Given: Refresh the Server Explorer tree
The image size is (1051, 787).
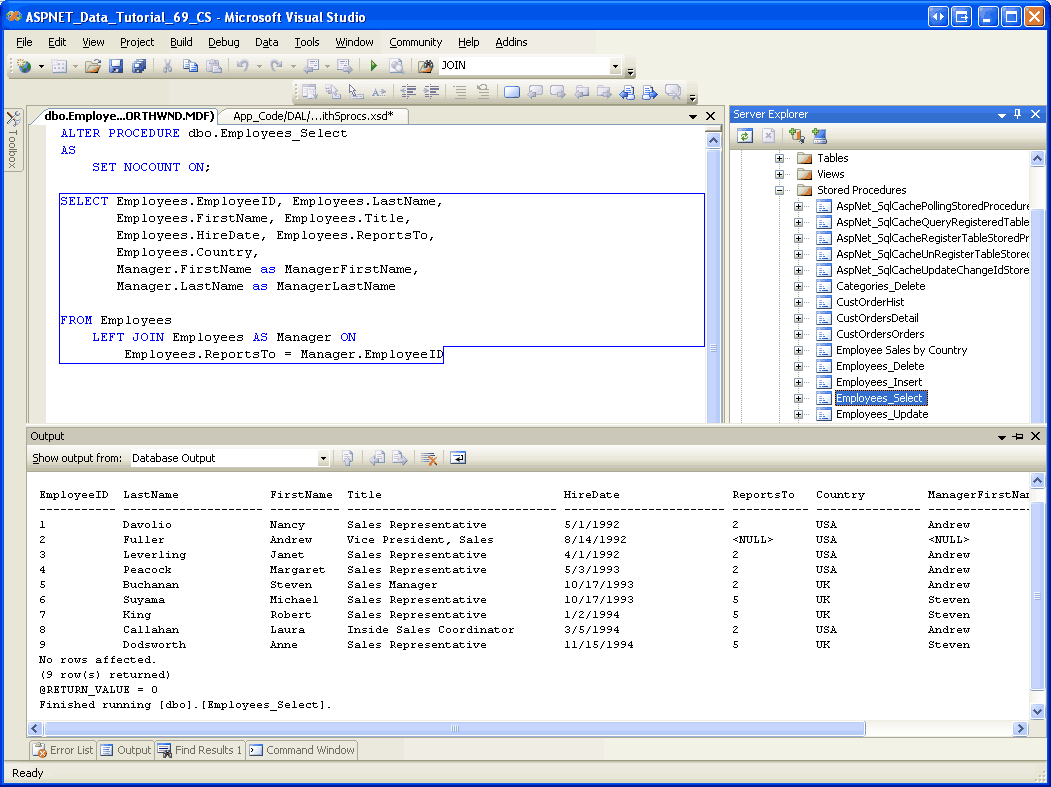Looking at the screenshot, I should 745,136.
